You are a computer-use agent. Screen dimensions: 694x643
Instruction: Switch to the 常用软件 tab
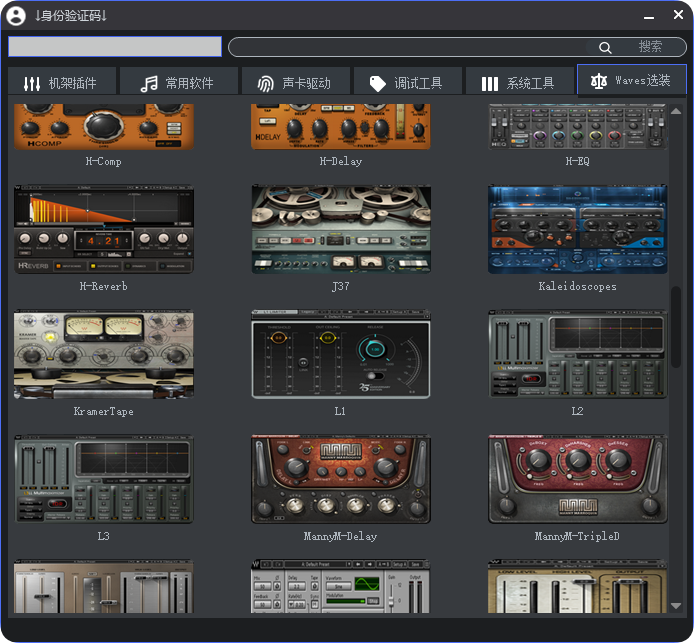coord(179,81)
